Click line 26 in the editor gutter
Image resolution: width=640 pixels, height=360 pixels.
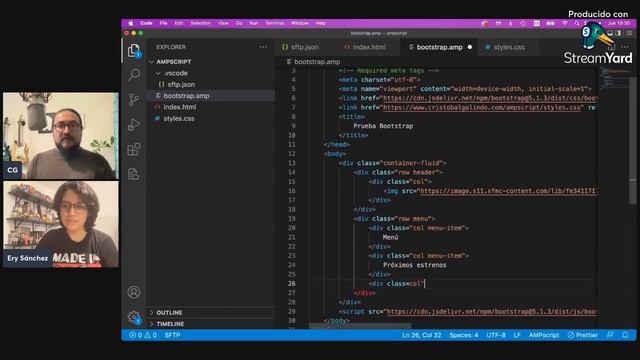(x=291, y=283)
